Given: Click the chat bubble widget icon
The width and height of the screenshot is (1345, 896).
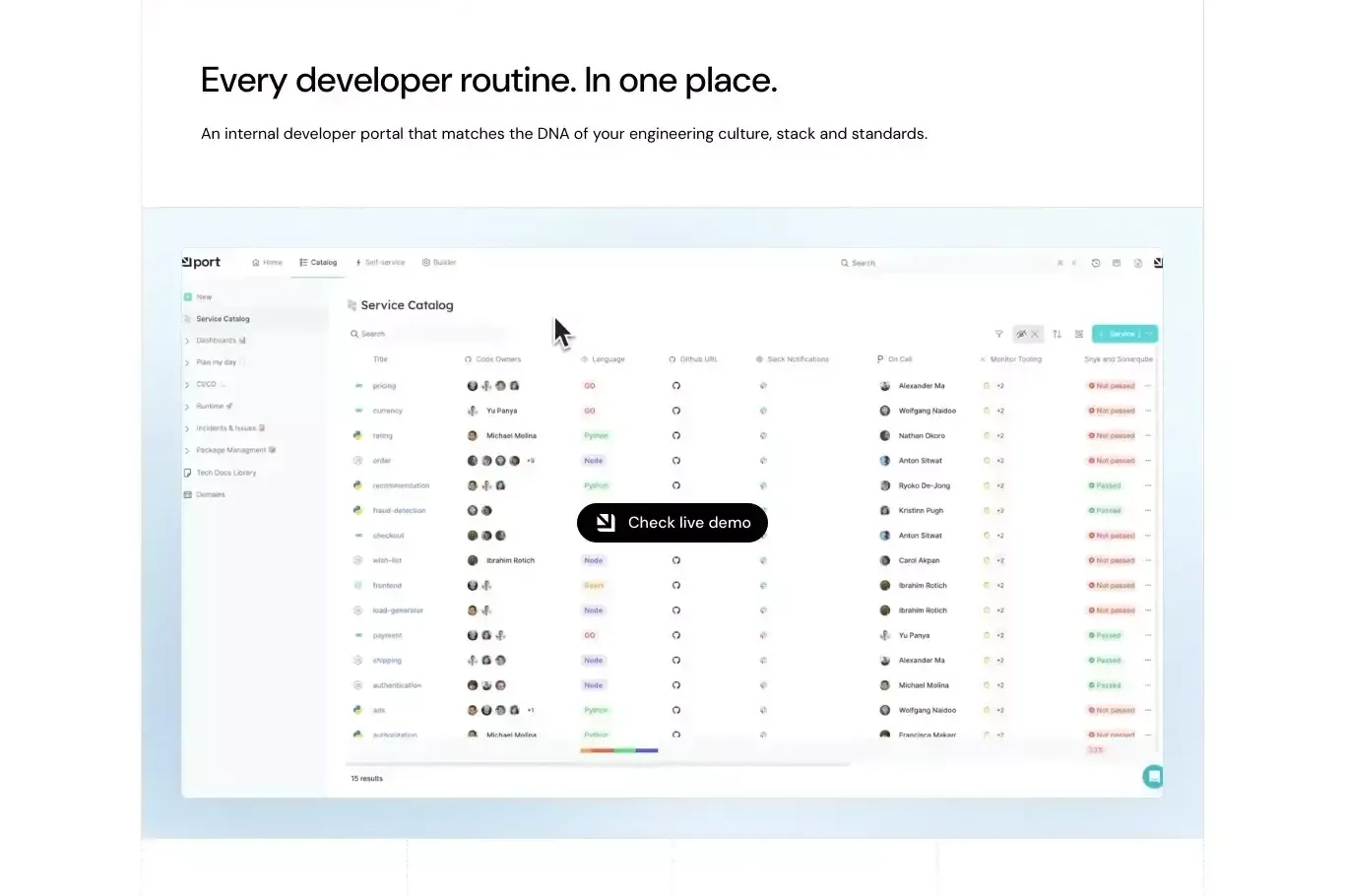Looking at the screenshot, I should [1153, 777].
